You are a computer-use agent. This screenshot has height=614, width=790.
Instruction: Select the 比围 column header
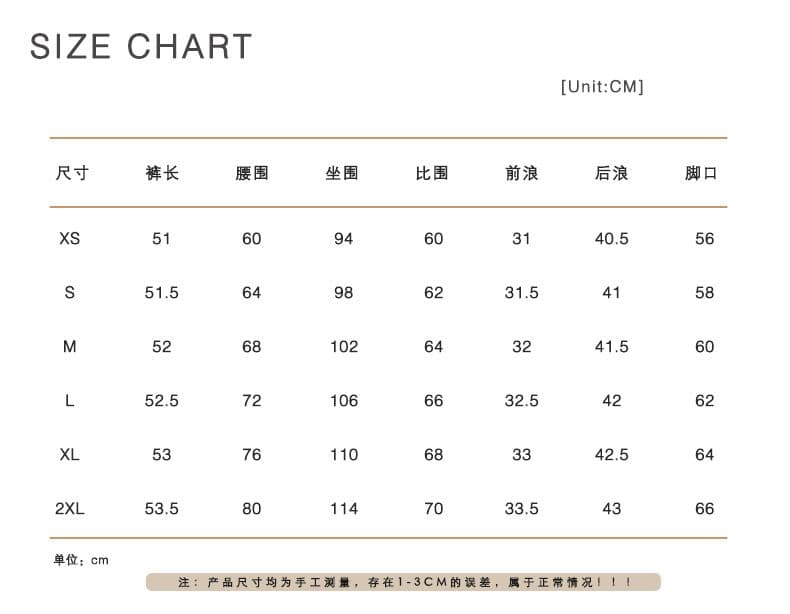432,173
